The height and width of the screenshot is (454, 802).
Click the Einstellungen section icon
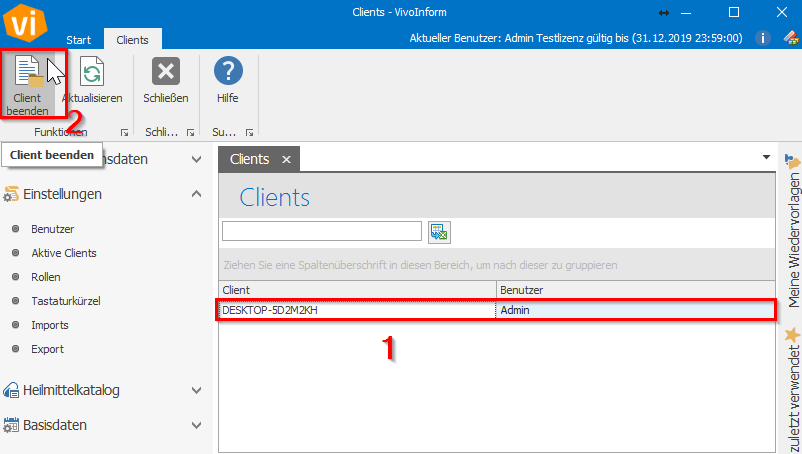pos(11,194)
